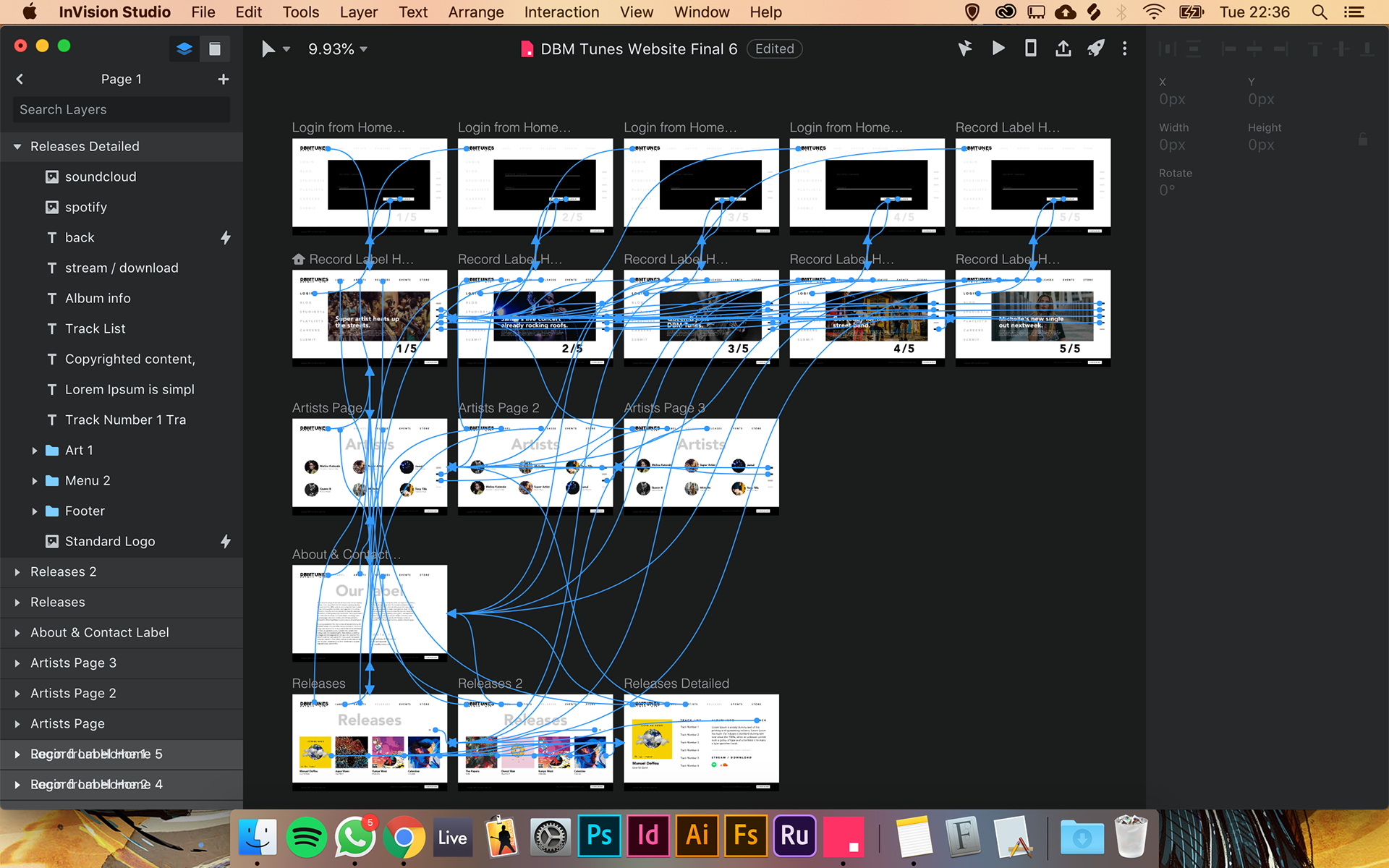Click the interaction bolt on Standard Logo
The image size is (1389, 868).
pos(226,541)
